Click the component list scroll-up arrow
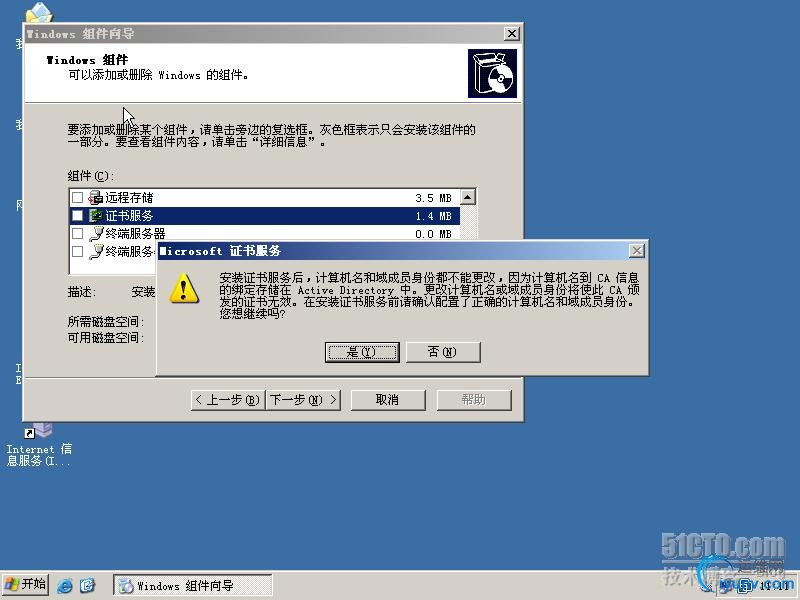The width and height of the screenshot is (800, 600). (468, 197)
